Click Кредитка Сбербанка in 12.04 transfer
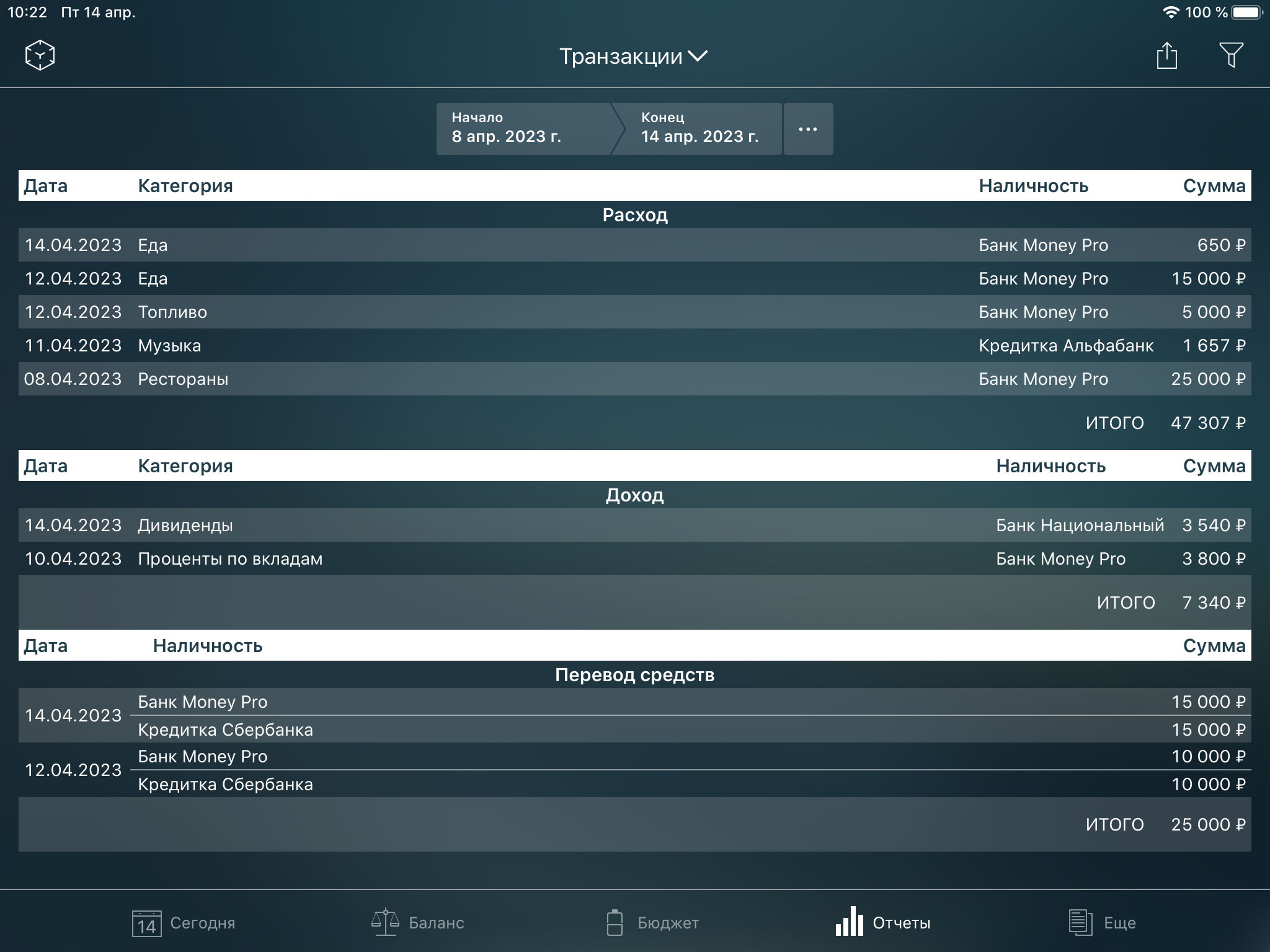This screenshot has height=952, width=1270. click(225, 784)
